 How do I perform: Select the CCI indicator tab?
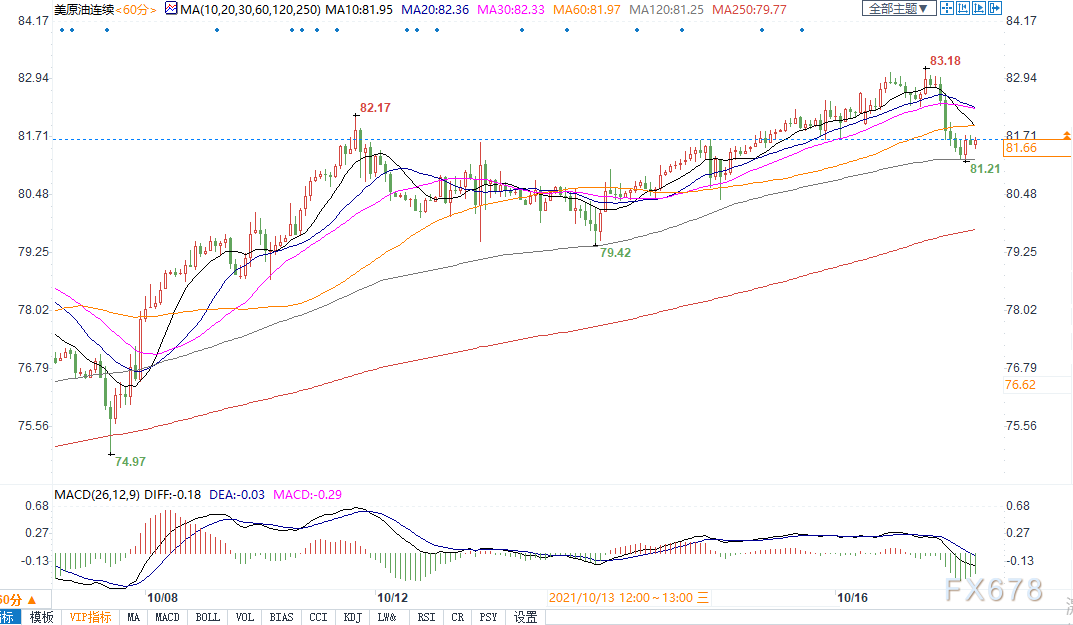click(x=318, y=617)
